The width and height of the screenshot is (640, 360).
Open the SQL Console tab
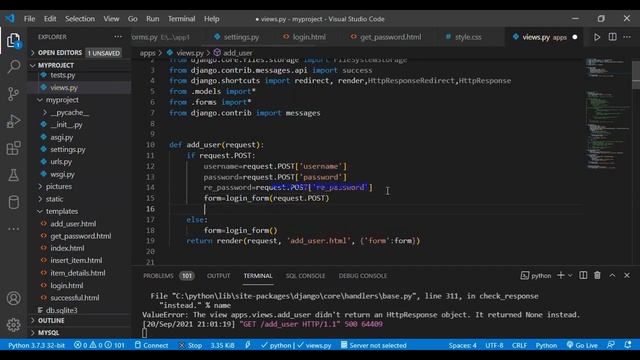point(305,276)
